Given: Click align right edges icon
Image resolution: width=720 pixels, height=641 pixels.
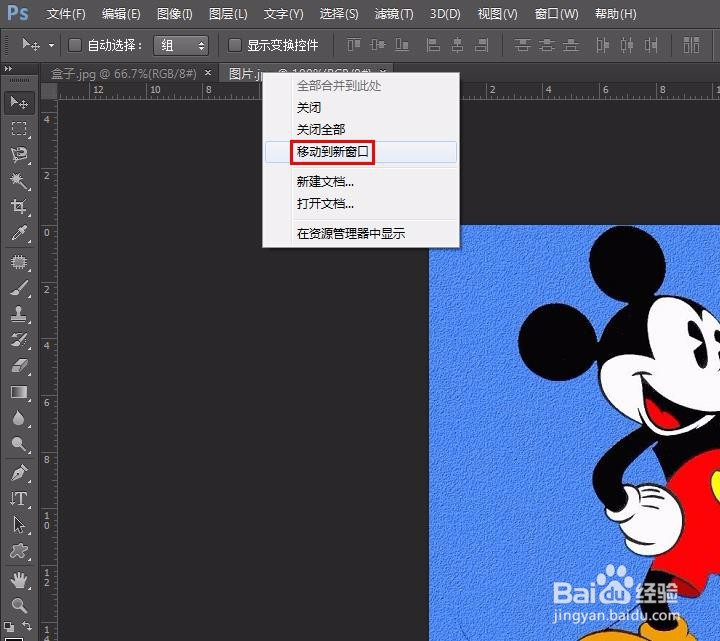Looking at the screenshot, I should point(482,45).
